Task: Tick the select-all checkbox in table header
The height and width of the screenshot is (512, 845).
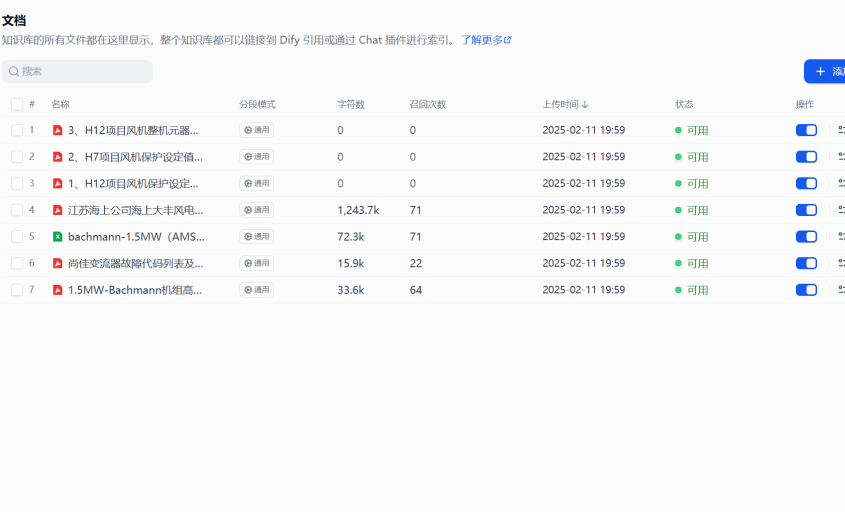Action: tap(17, 104)
